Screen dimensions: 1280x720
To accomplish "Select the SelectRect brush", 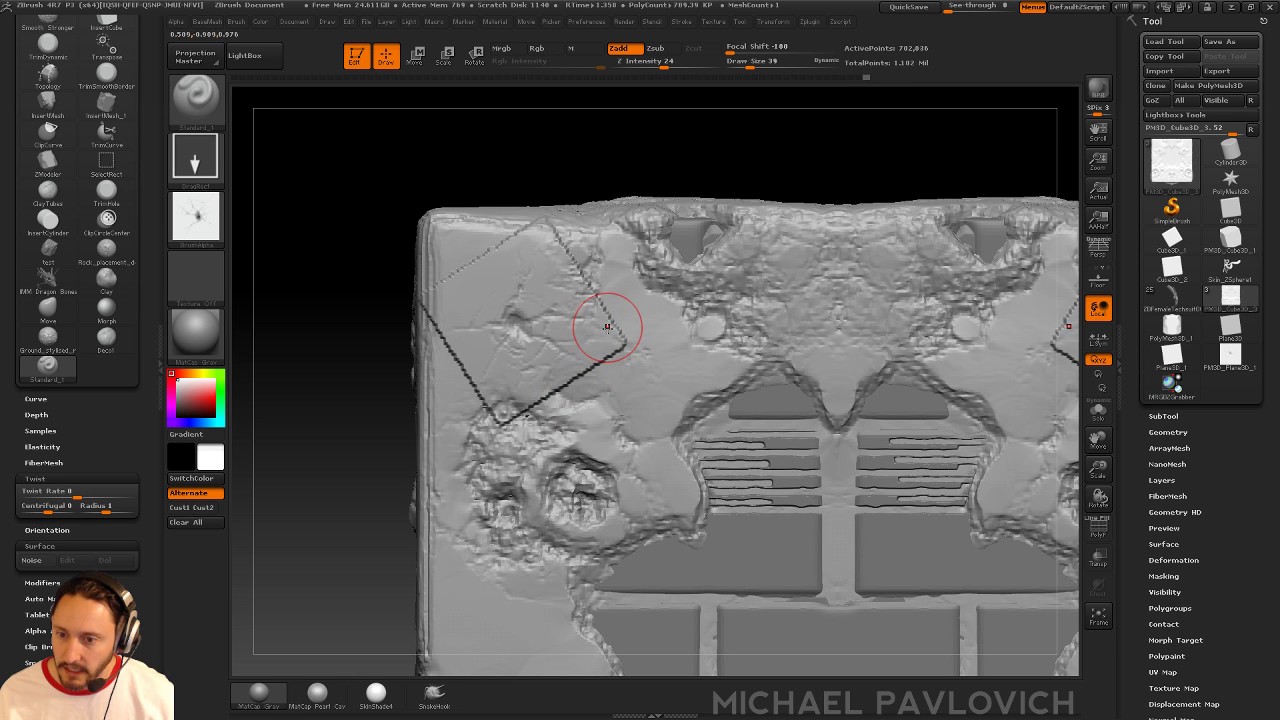I will (x=106, y=164).
